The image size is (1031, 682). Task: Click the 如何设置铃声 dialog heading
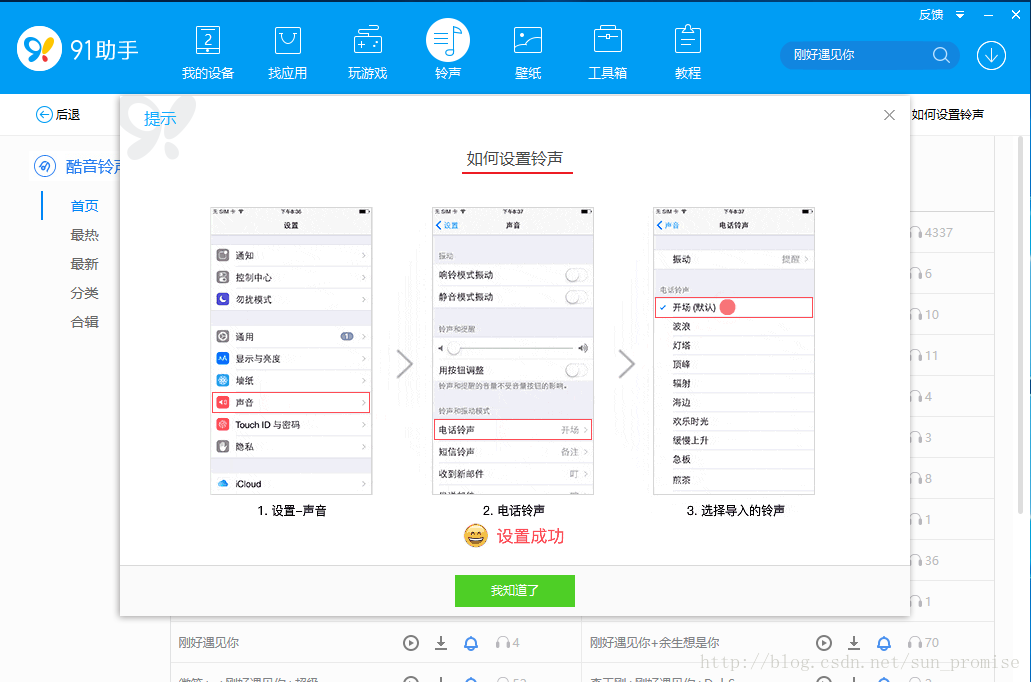515,158
